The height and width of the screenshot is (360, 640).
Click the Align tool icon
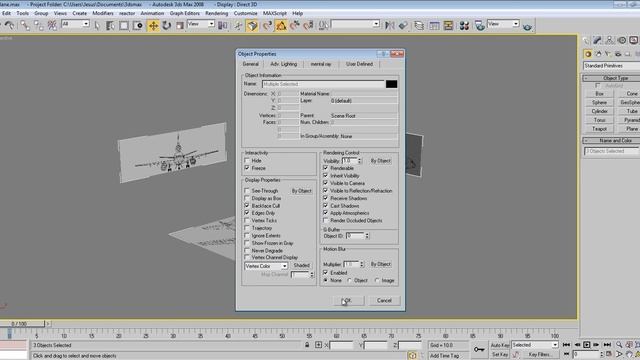403,26
